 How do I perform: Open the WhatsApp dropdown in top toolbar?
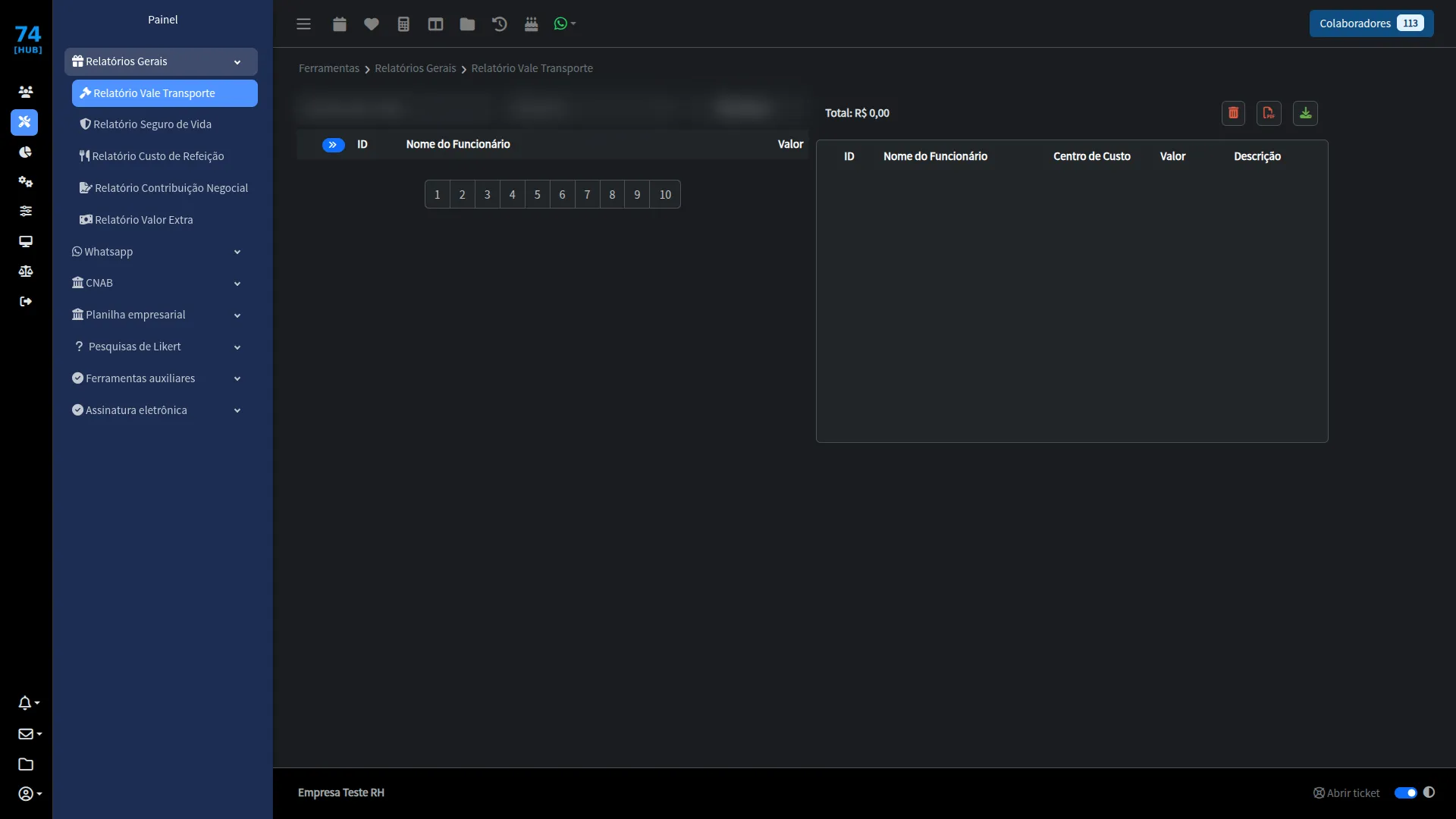coord(565,24)
